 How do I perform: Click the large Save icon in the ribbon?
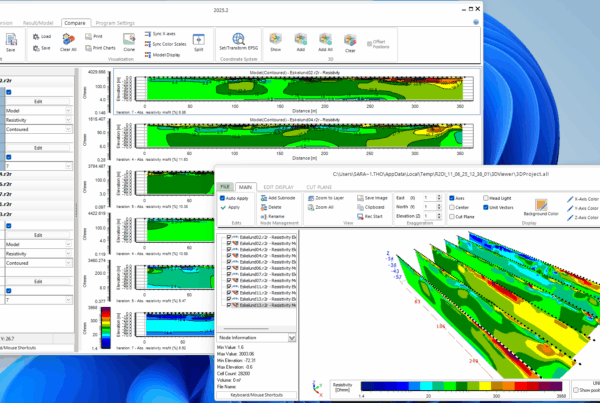[x=11, y=40]
